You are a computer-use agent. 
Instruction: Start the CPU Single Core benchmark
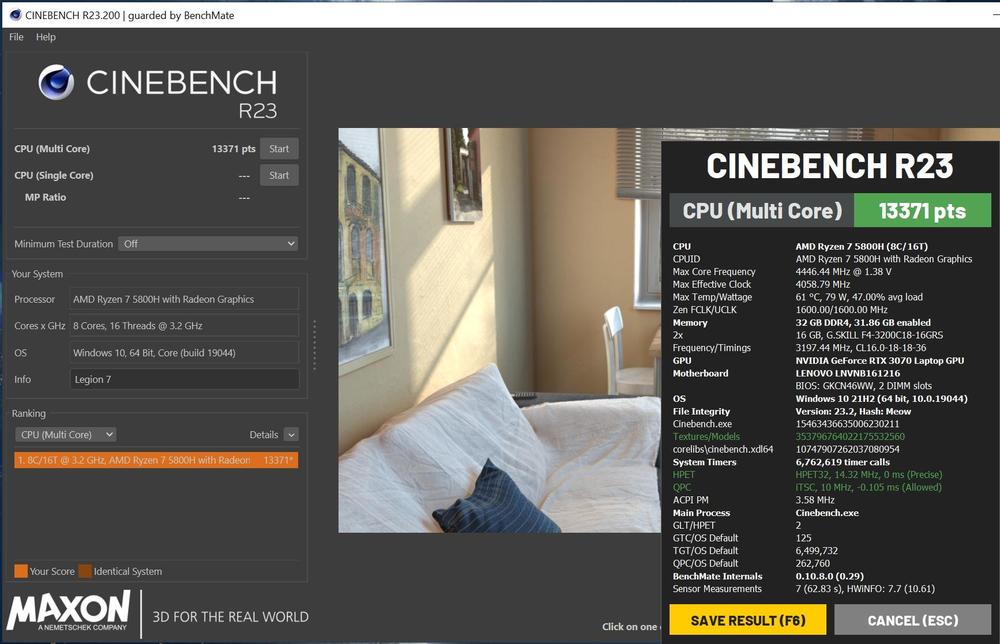pos(279,175)
